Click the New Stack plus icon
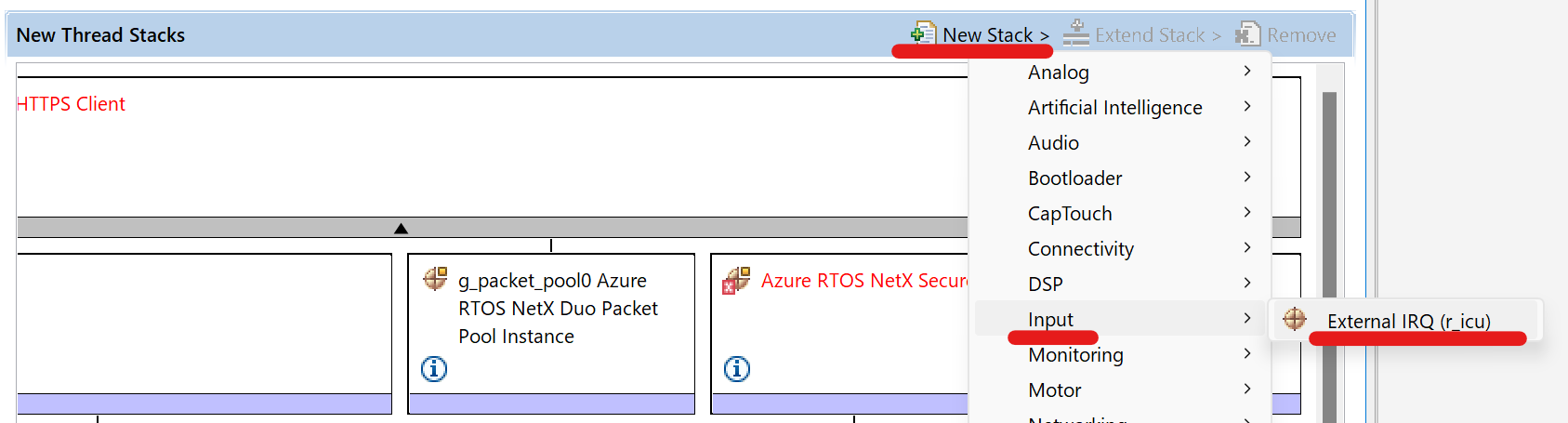Viewport: 1568px width, 423px height. tap(922, 34)
